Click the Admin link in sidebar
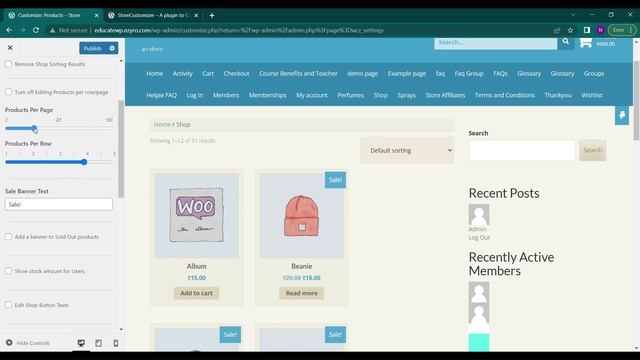 coord(478,229)
